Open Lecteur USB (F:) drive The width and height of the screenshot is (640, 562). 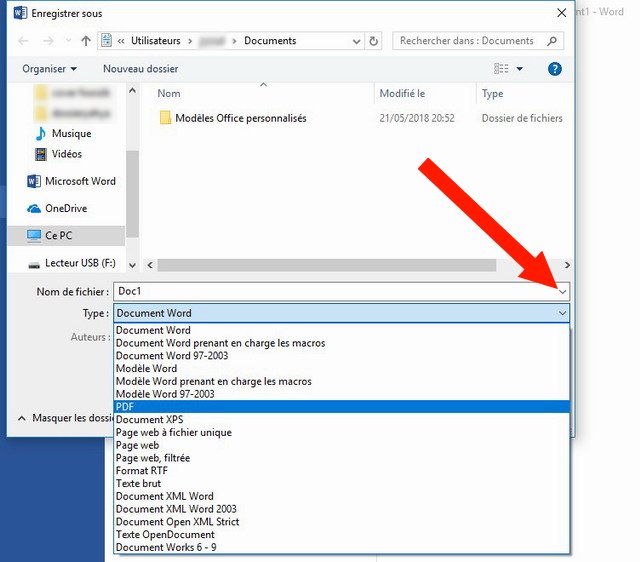pyautogui.click(x=80, y=263)
